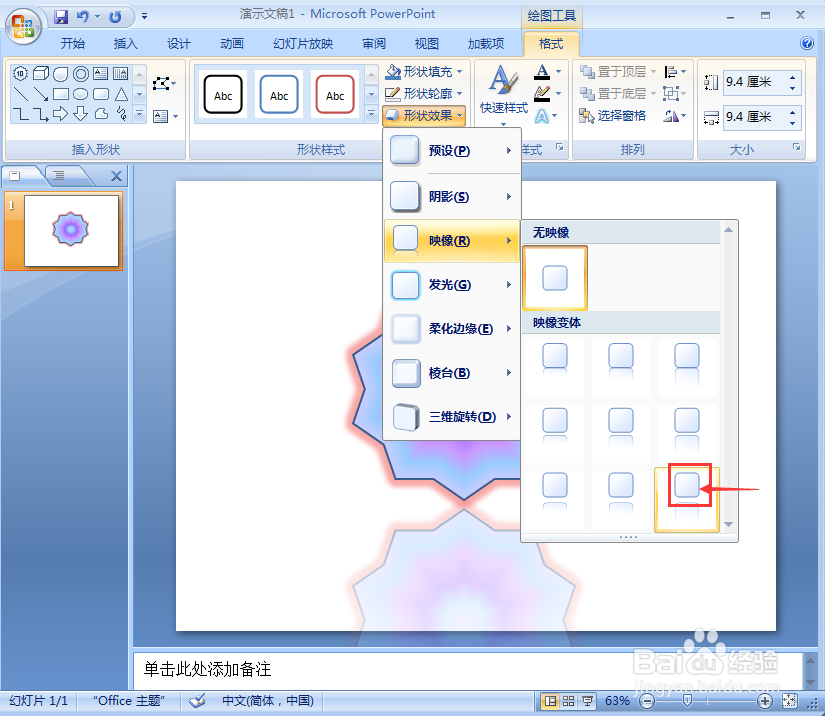Open the Soft Edges (柔化边缘) submenu
The width and height of the screenshot is (825, 716).
pos(452,329)
